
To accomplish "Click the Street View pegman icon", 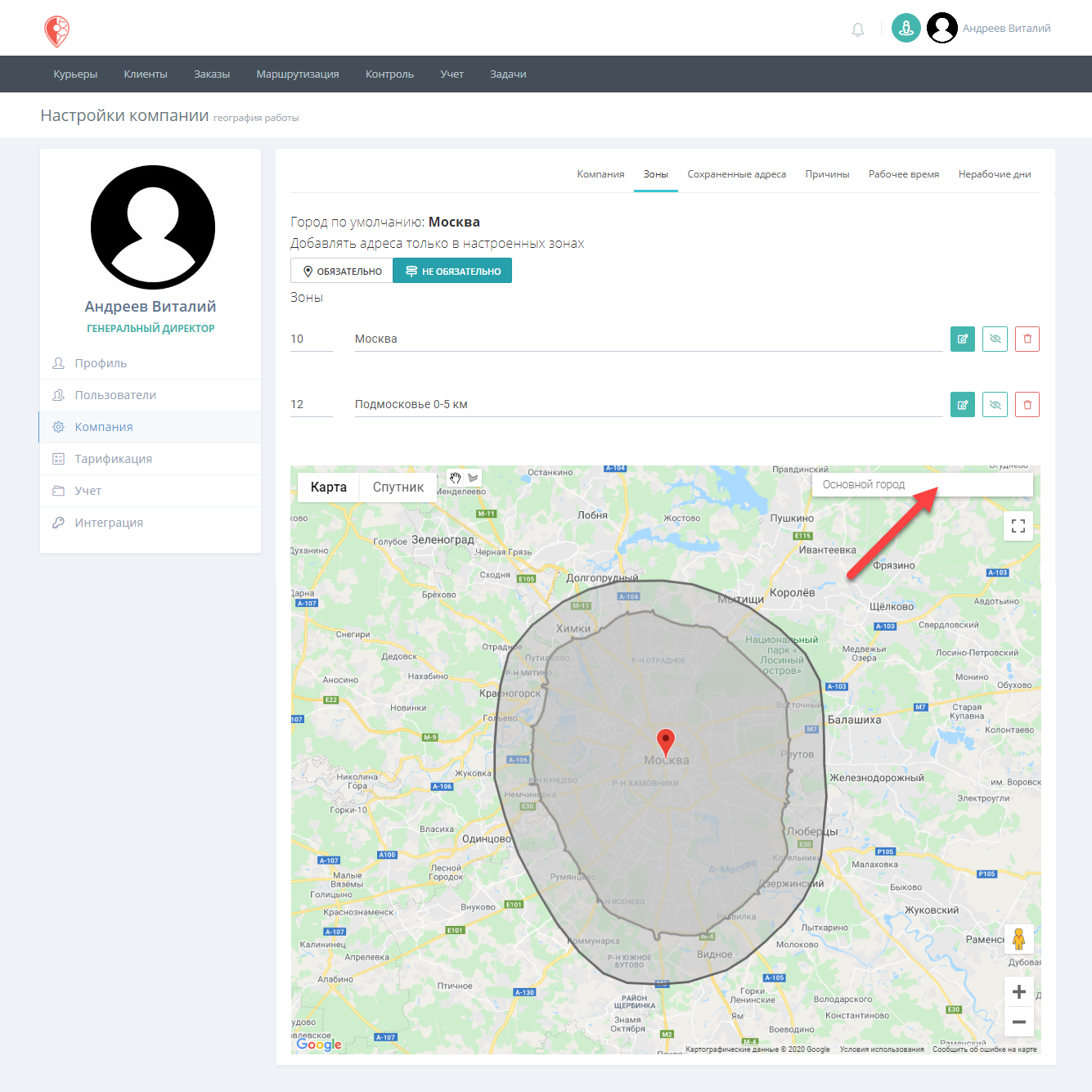I will coord(1018,939).
